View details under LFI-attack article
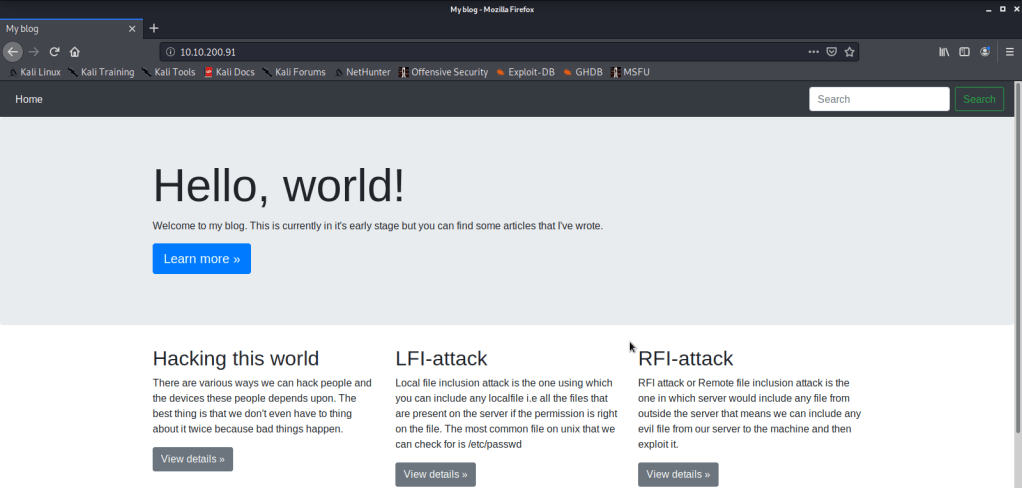Viewport: 1022px width, 488px height. pyautogui.click(x=435, y=474)
